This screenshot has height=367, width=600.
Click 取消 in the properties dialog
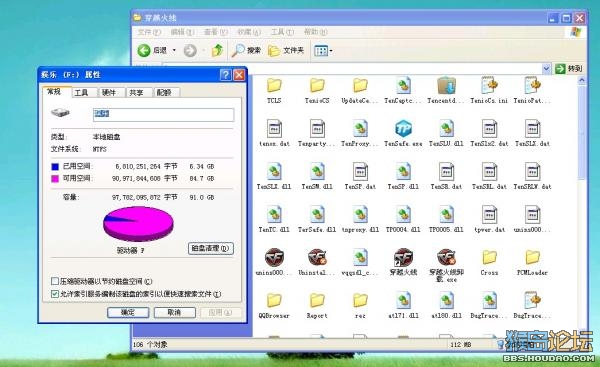(x=174, y=312)
